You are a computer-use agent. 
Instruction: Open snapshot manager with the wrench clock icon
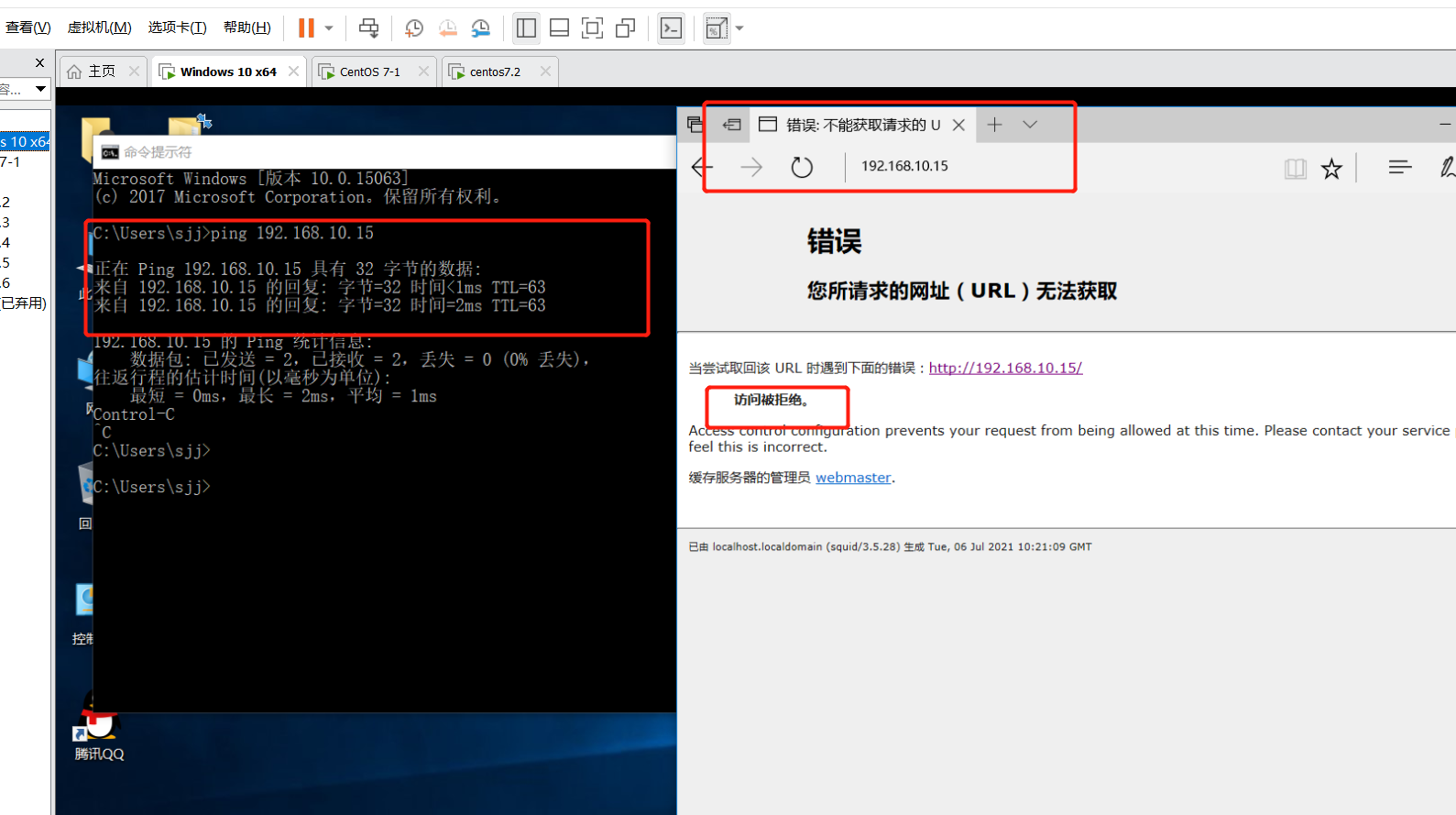480,28
